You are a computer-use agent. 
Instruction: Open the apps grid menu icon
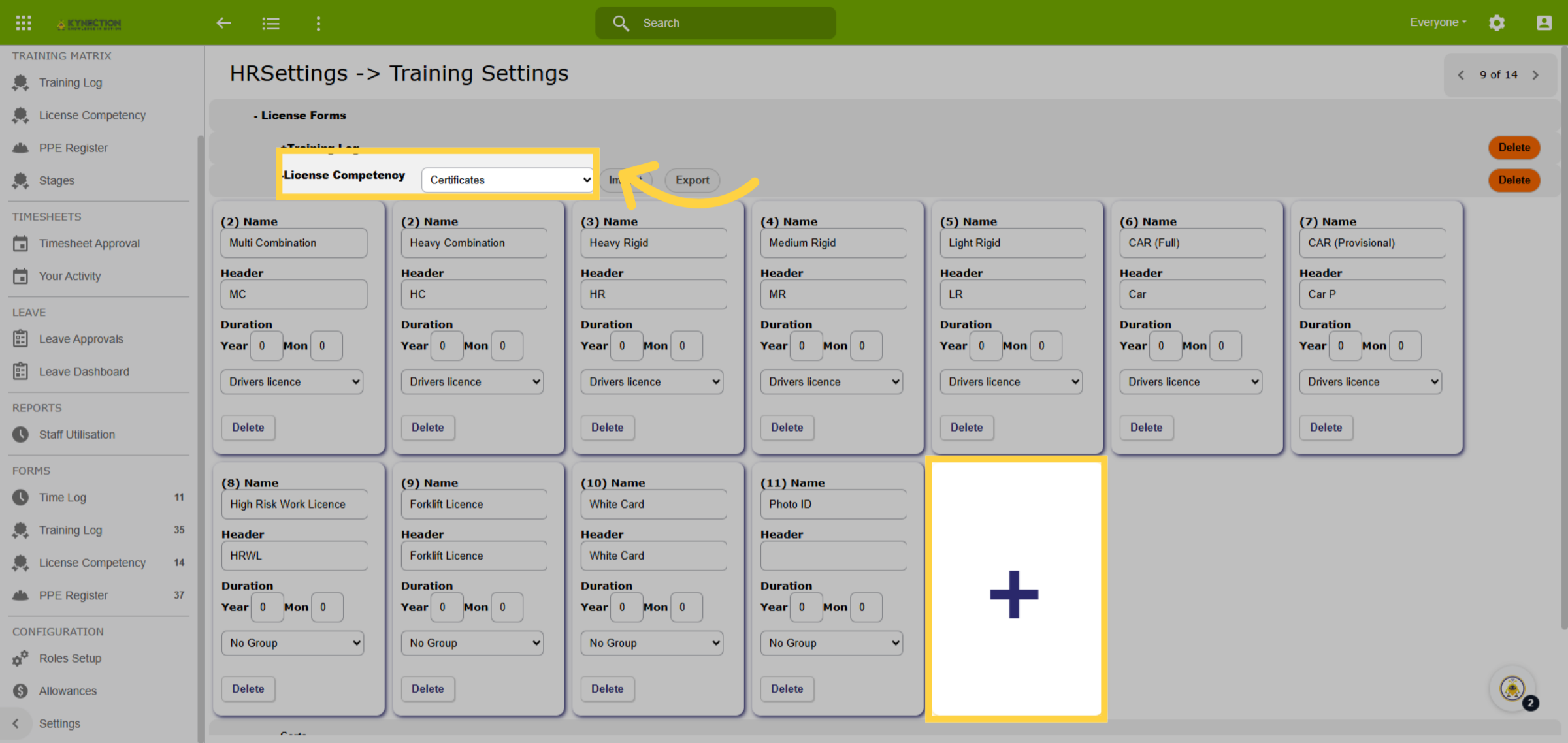(24, 23)
